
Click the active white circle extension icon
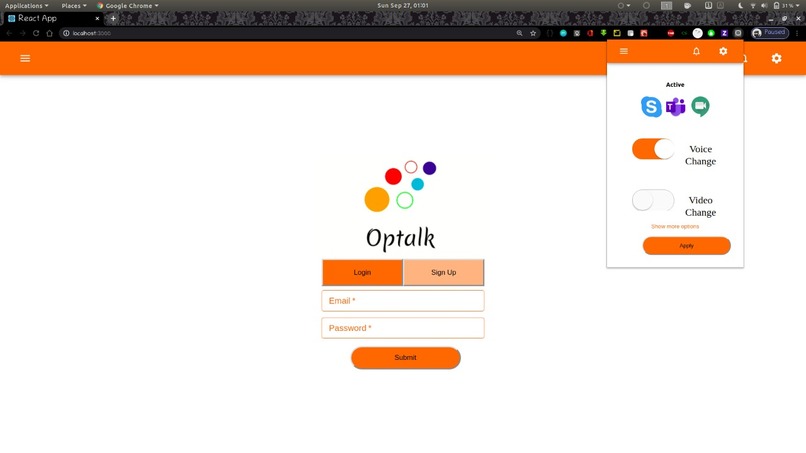[x=698, y=33]
